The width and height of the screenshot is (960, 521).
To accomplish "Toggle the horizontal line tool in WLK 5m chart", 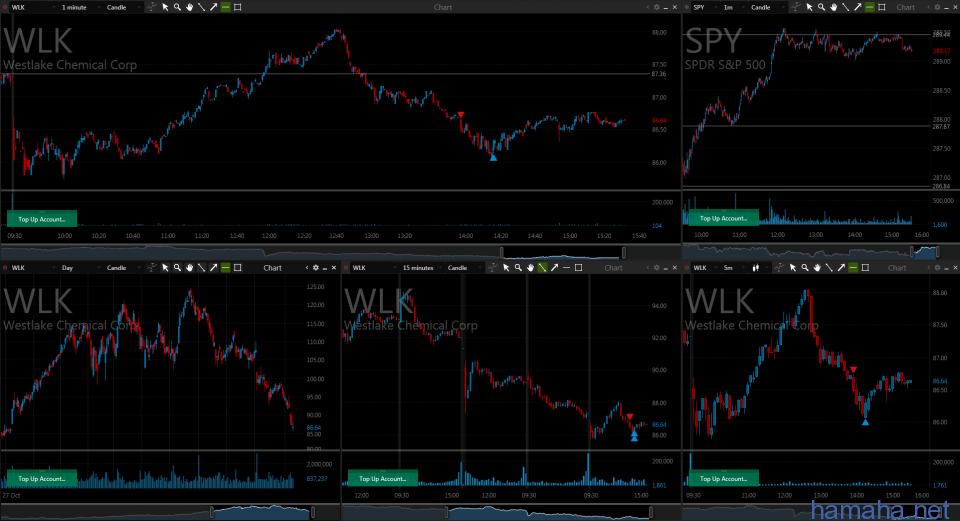I will point(853,268).
